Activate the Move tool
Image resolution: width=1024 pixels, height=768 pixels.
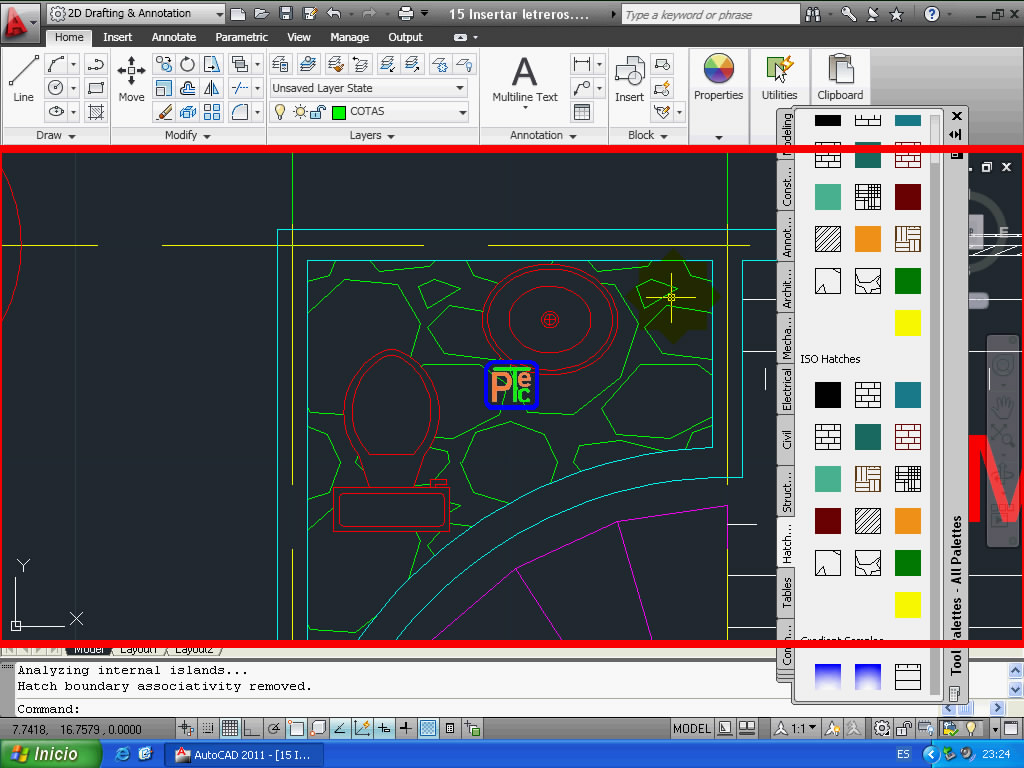131,78
